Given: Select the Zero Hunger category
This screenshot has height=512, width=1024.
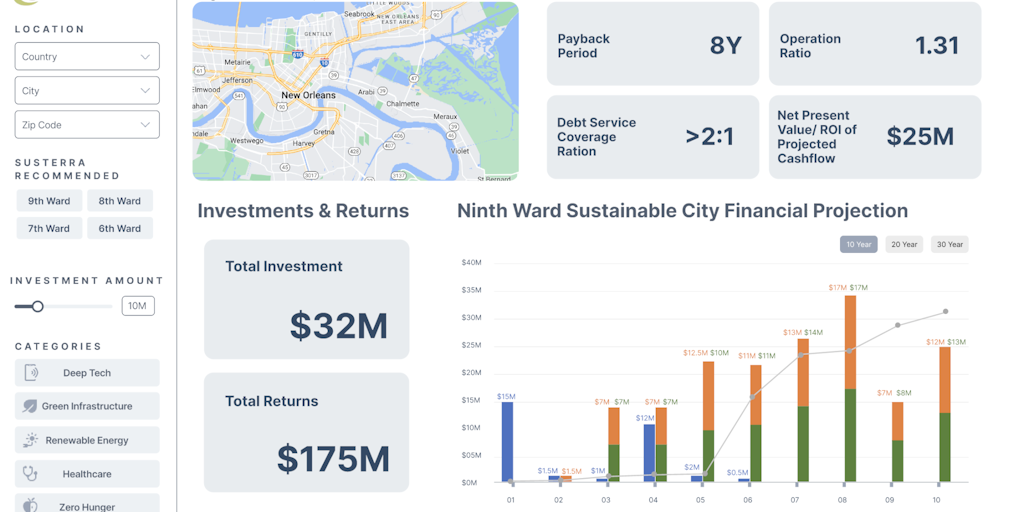Looking at the screenshot, I should click(87, 504).
